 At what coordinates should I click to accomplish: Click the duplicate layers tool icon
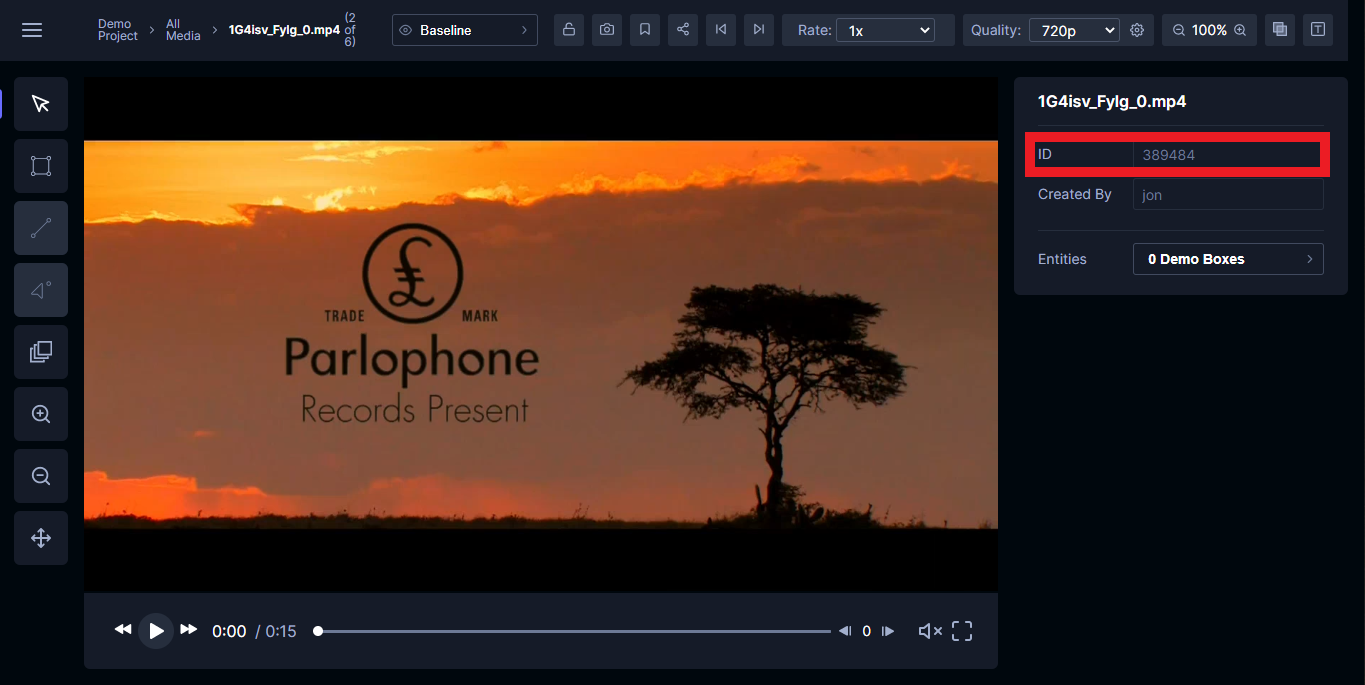pyautogui.click(x=41, y=352)
